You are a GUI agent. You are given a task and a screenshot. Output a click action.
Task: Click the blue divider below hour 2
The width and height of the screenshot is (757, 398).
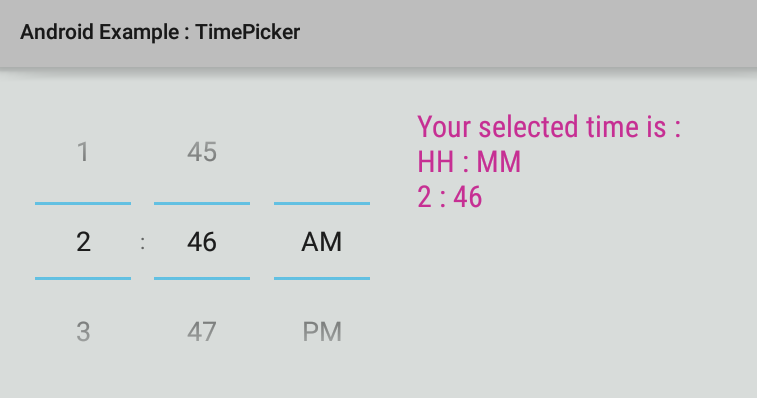(x=83, y=278)
